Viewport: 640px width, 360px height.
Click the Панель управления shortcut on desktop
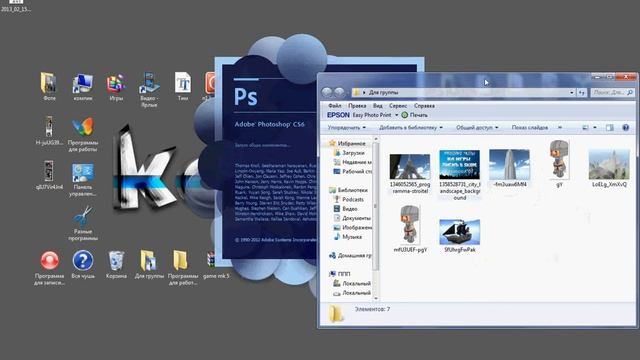83,180
